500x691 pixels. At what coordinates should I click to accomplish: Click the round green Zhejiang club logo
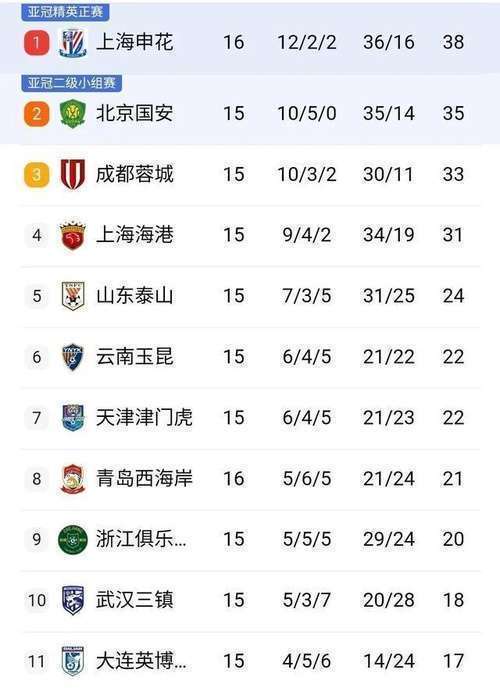(73, 539)
